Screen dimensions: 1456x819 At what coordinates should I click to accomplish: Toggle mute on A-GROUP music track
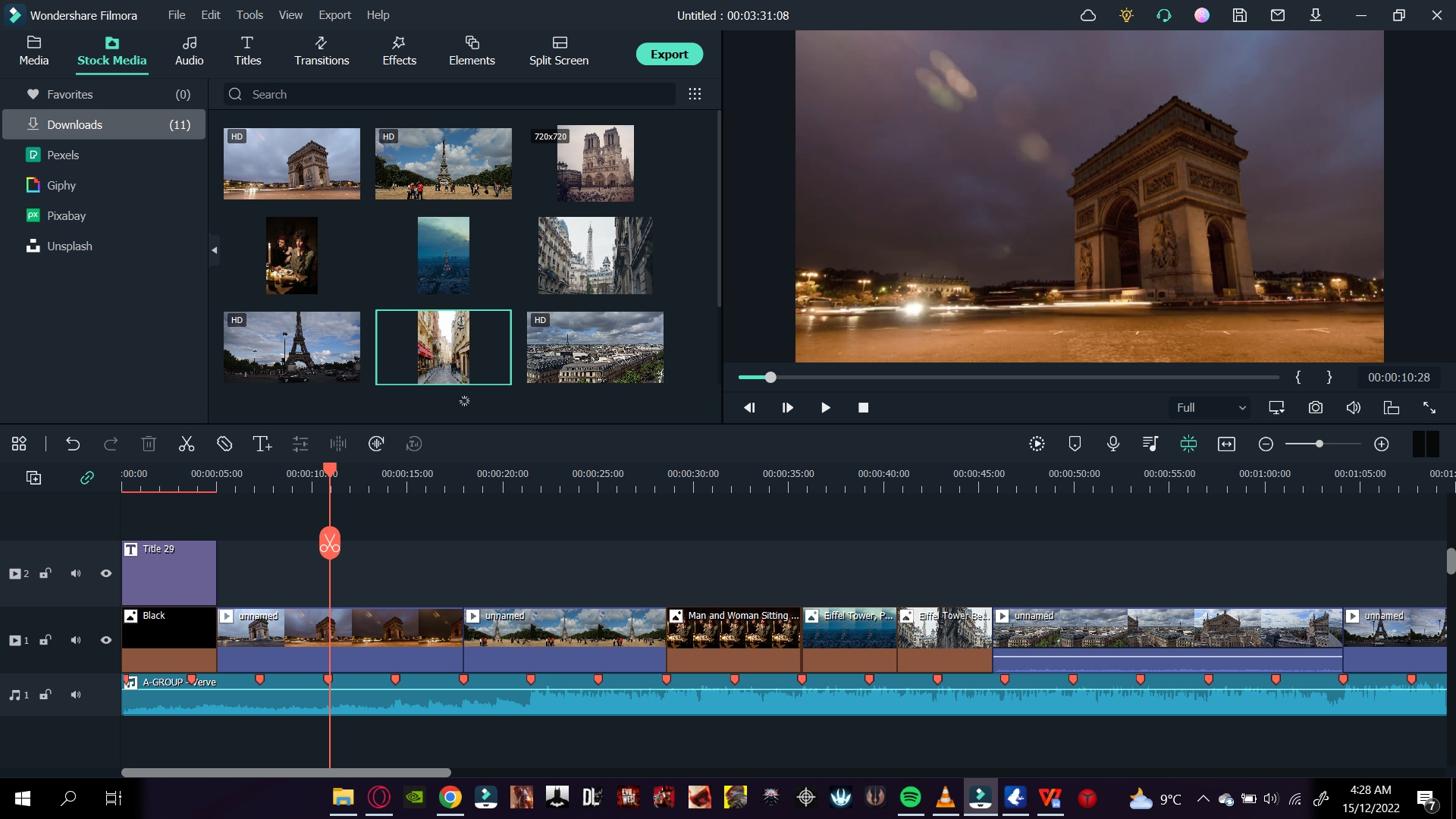pyautogui.click(x=75, y=695)
